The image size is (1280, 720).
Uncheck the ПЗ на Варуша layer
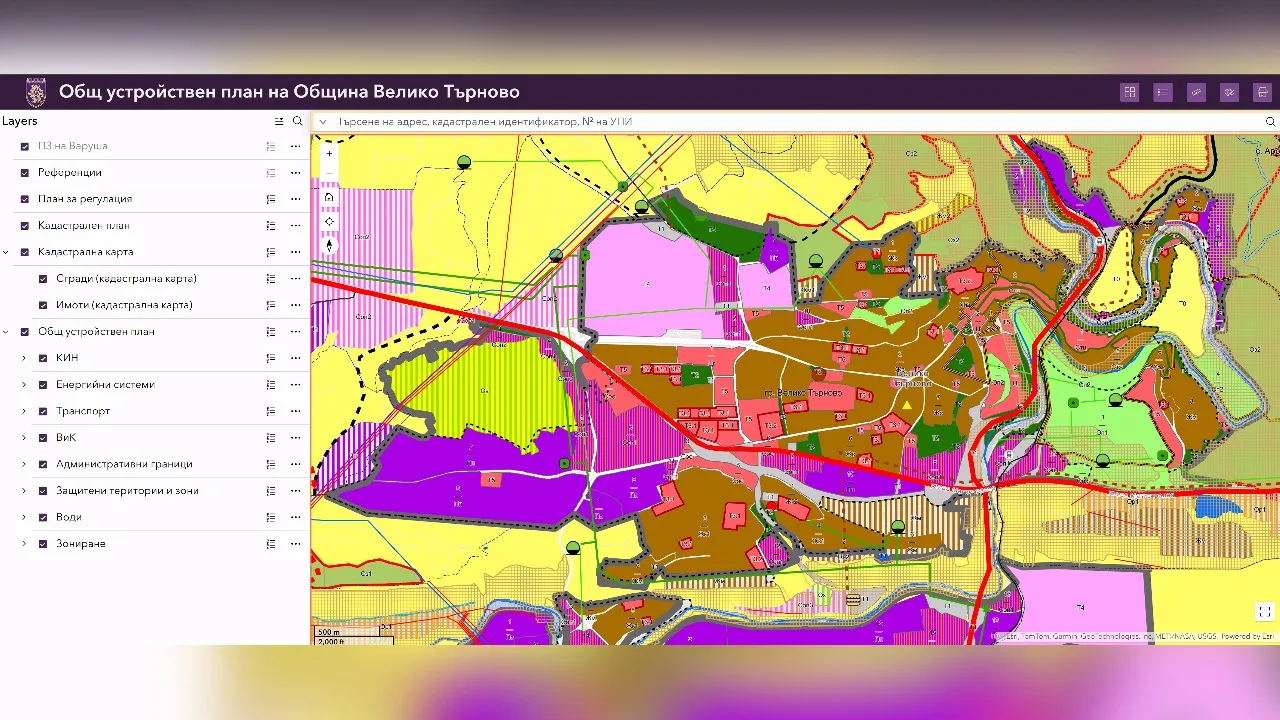[x=25, y=146]
